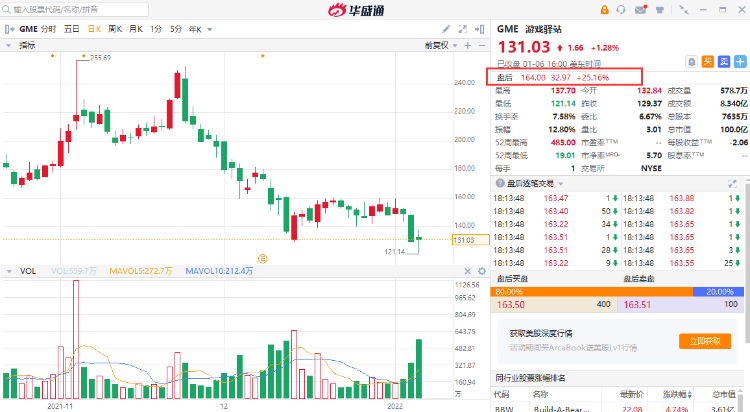Select the 周K weekly candlestick tab
The height and width of the screenshot is (412, 750).
[x=115, y=29]
